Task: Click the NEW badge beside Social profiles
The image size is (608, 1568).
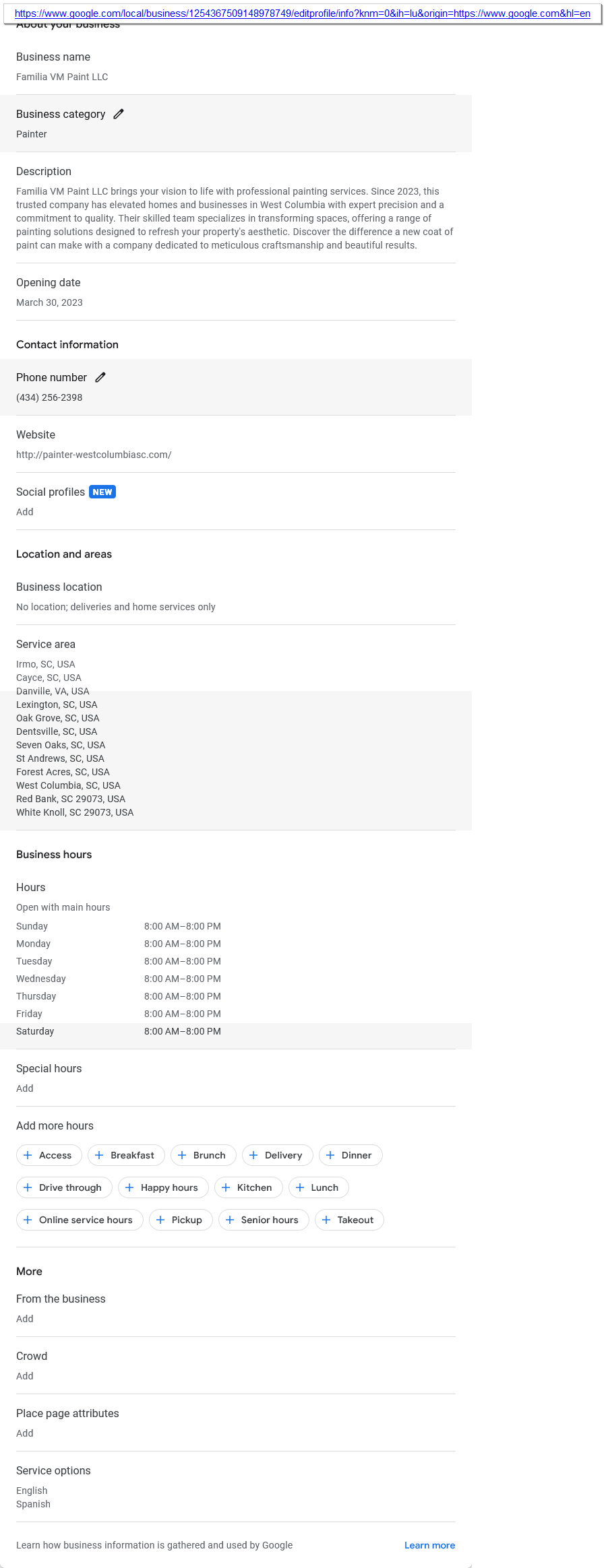Action: pos(102,492)
